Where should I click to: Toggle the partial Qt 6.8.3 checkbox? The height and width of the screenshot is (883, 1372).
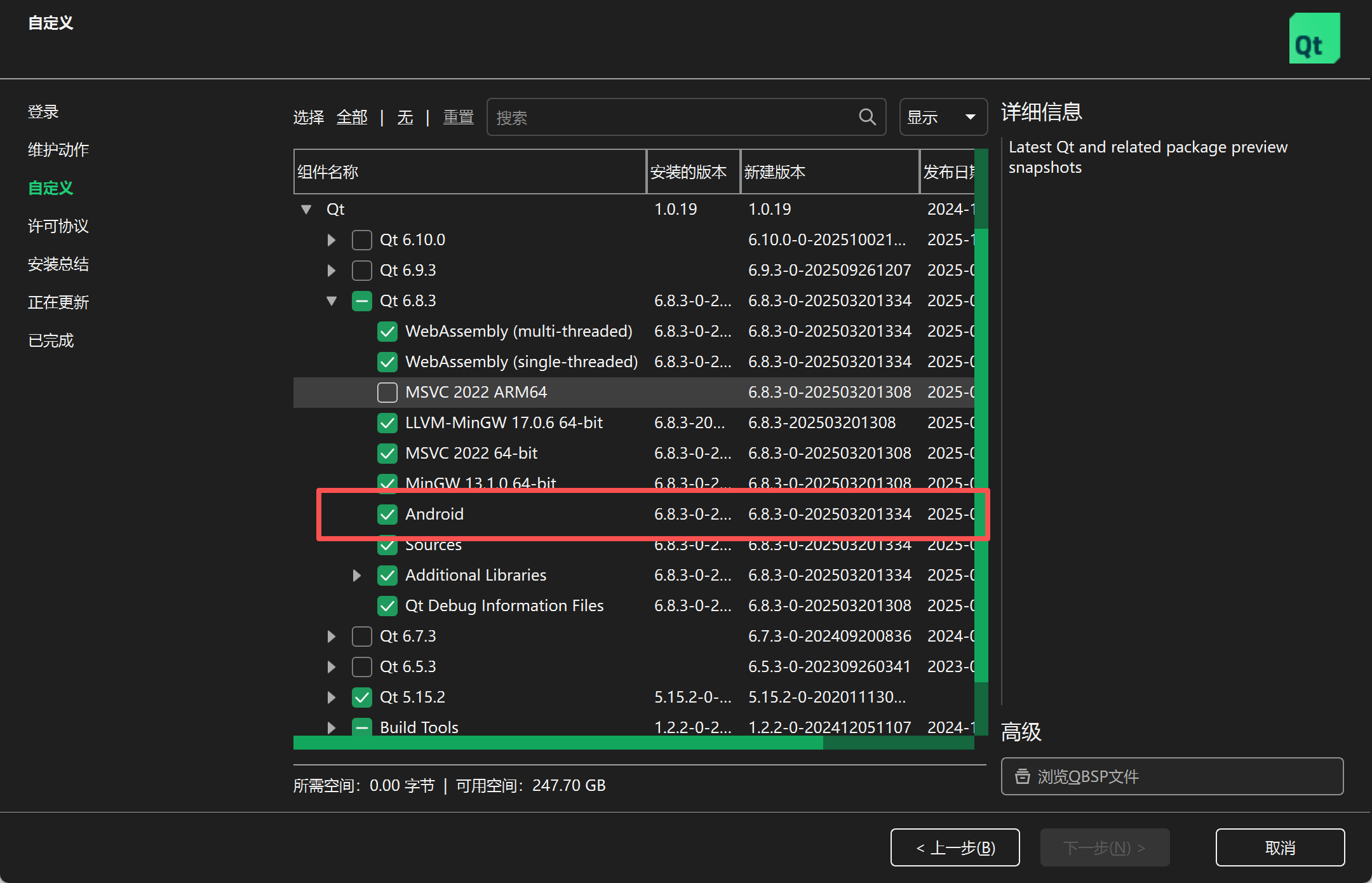click(362, 300)
